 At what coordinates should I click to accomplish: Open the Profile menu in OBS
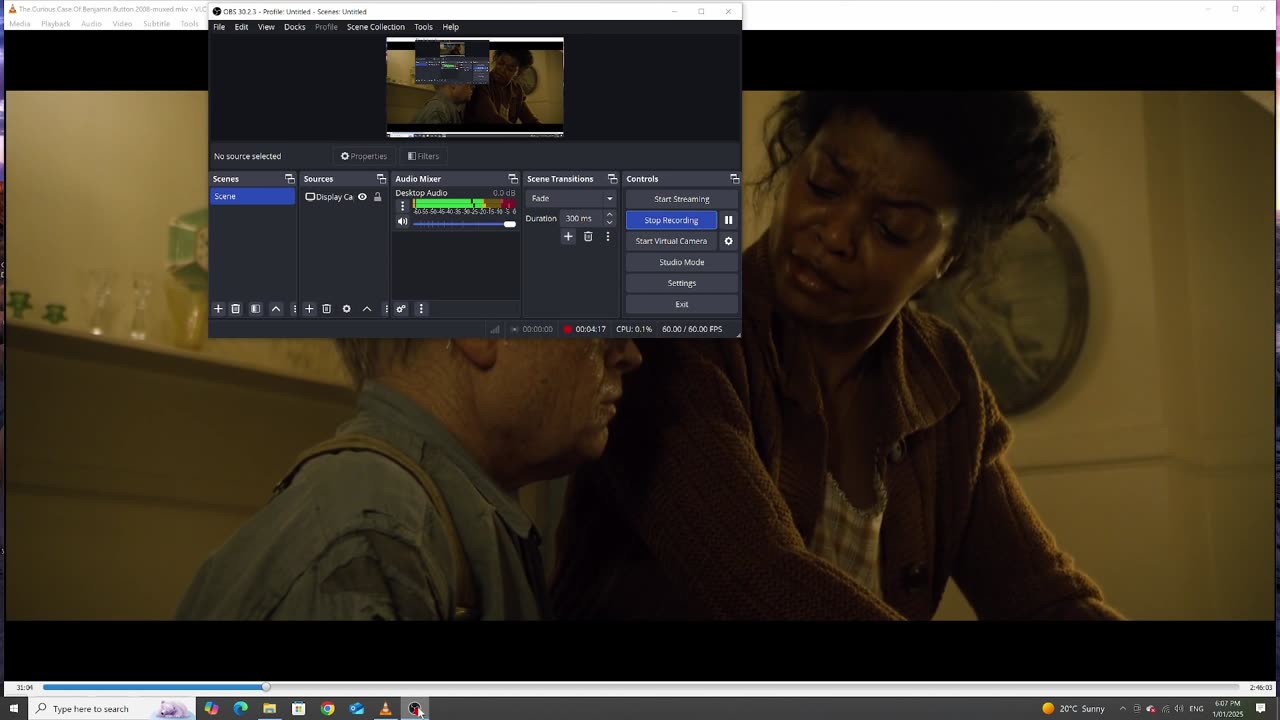(326, 27)
